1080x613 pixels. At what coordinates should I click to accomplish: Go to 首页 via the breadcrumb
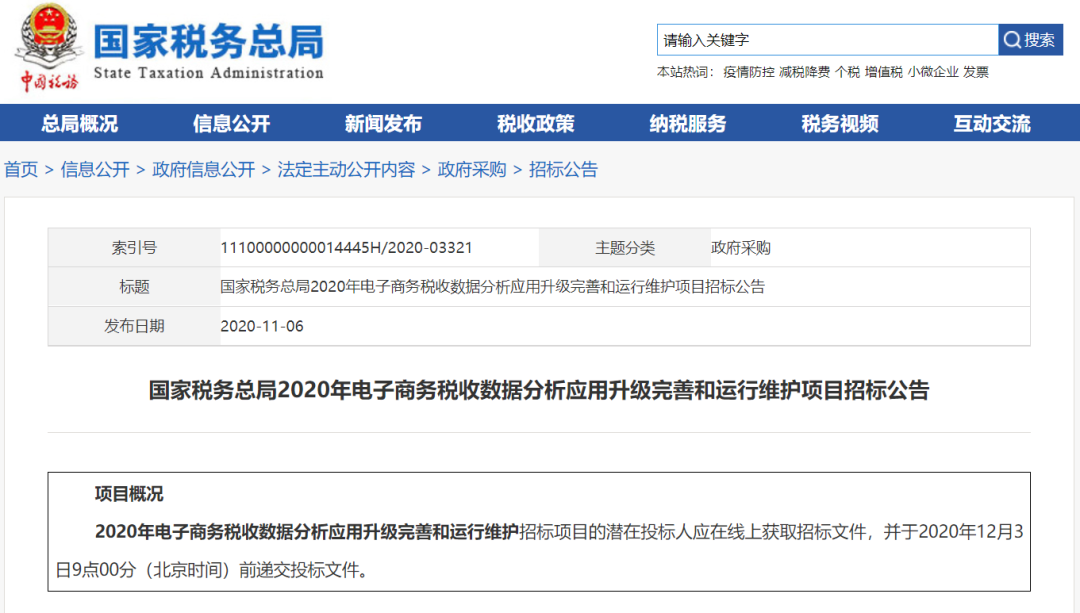click(21, 170)
